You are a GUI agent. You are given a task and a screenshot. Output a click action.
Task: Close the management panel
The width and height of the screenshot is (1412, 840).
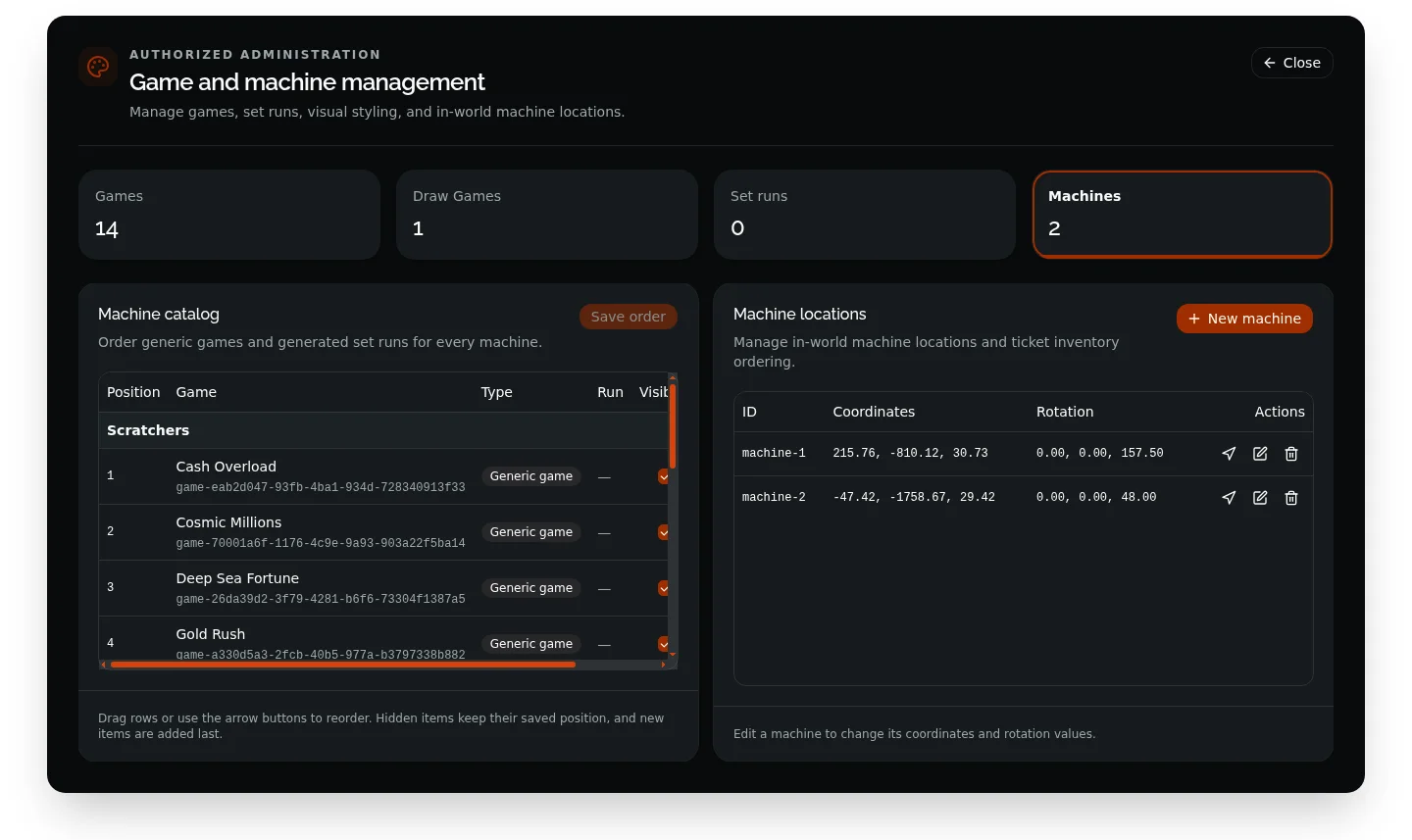(x=1291, y=63)
